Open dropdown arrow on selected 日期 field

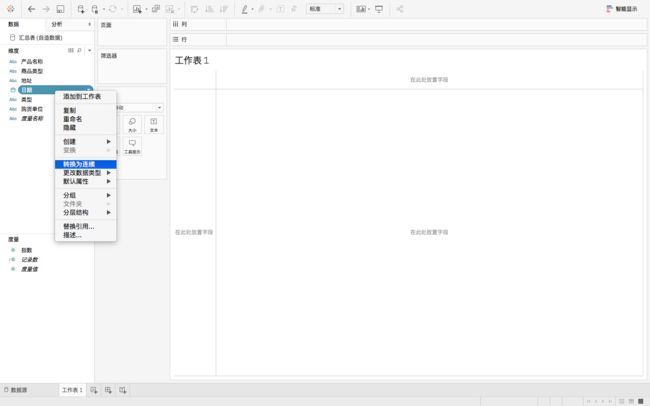coord(89,90)
